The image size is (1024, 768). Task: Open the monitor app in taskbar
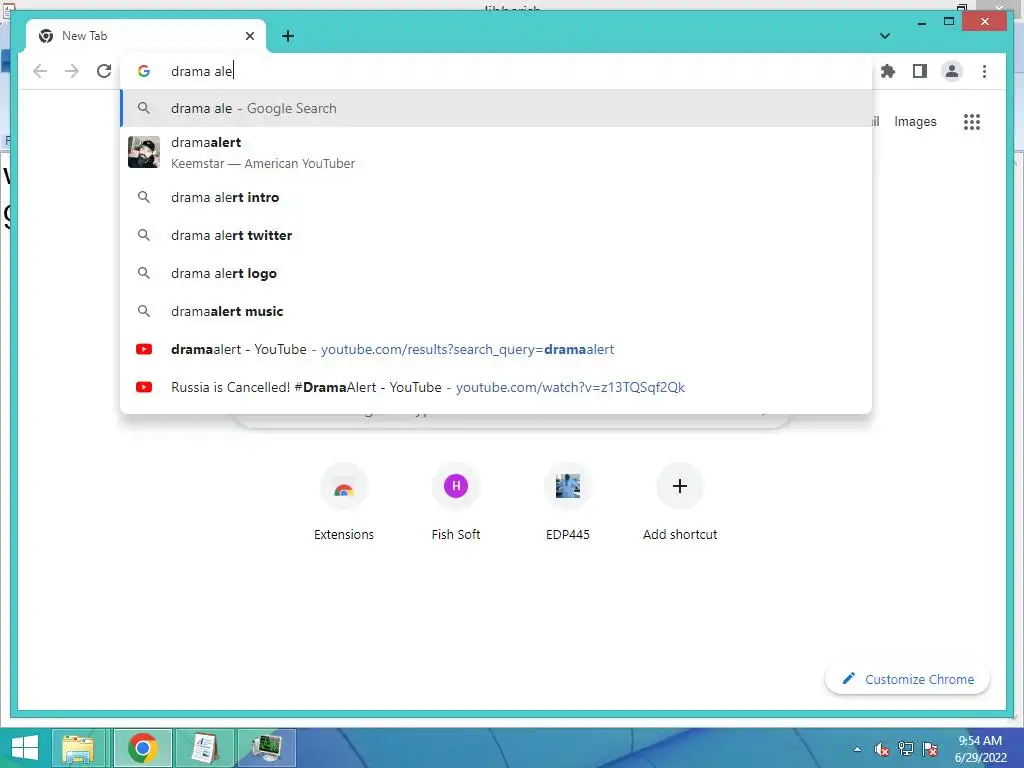point(266,748)
